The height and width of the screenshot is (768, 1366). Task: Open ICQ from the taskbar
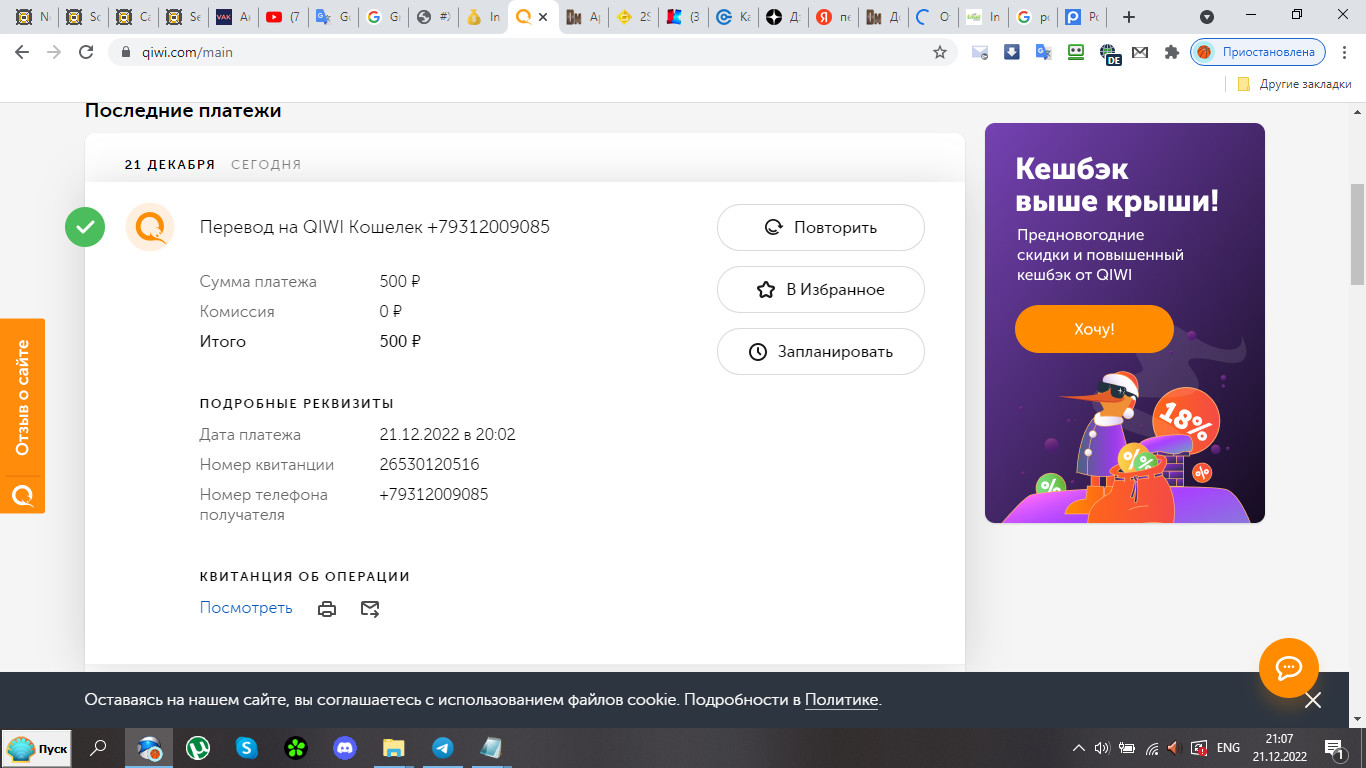coord(296,748)
